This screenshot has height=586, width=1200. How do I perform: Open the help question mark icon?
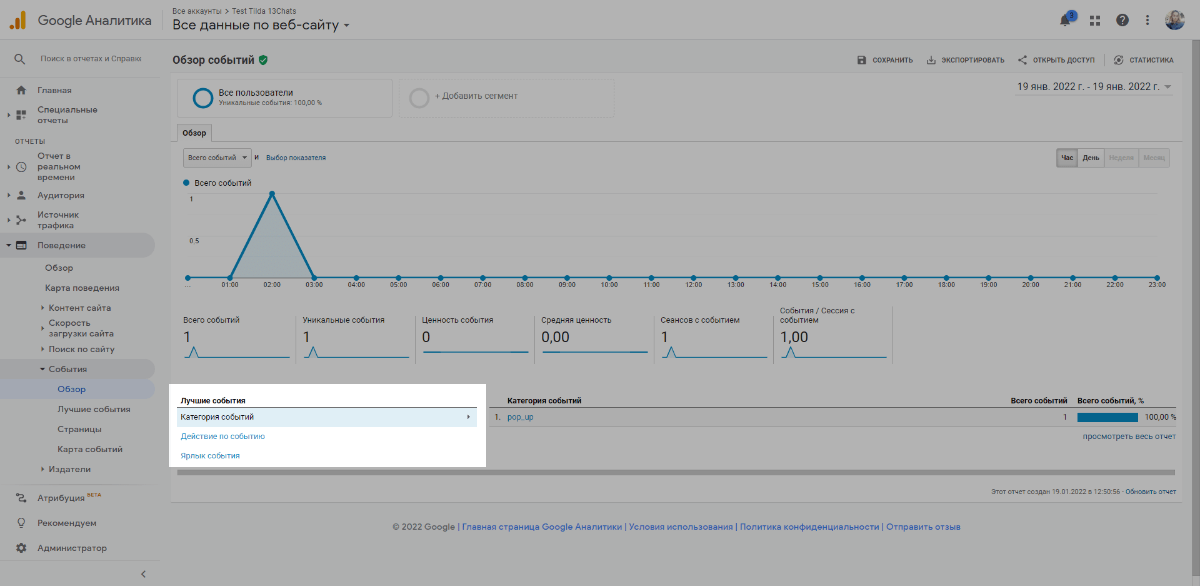click(x=1122, y=20)
